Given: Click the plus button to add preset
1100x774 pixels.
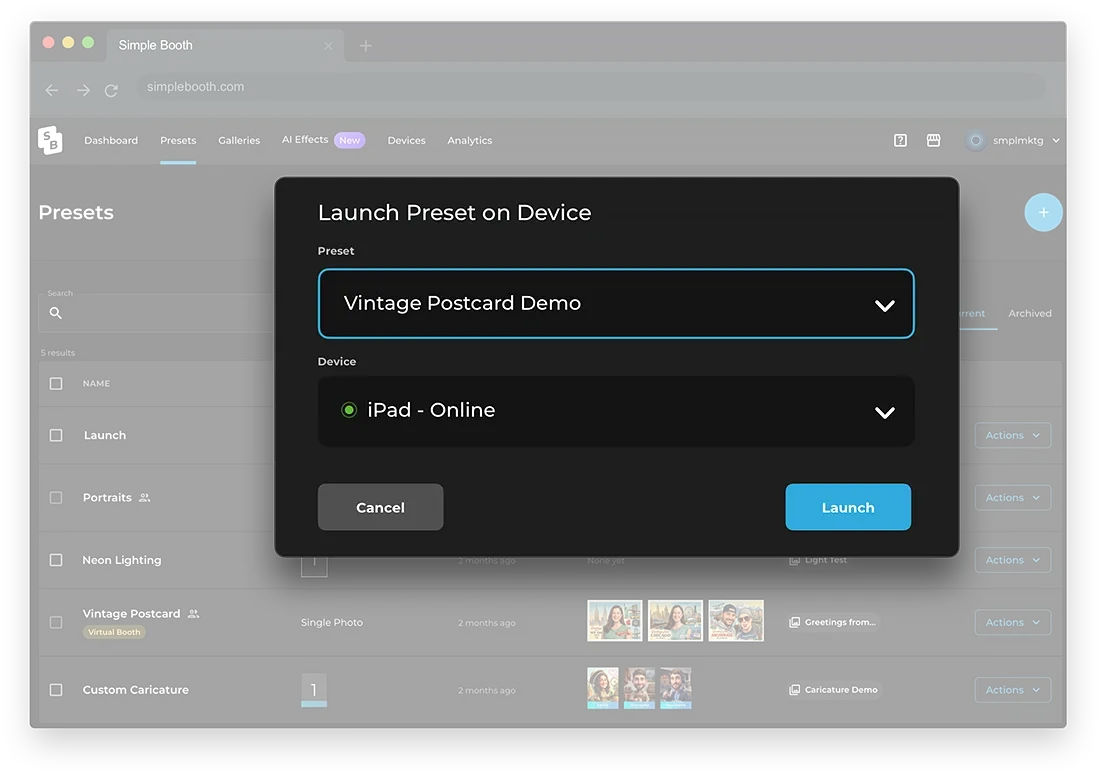Looking at the screenshot, I should point(1043,212).
